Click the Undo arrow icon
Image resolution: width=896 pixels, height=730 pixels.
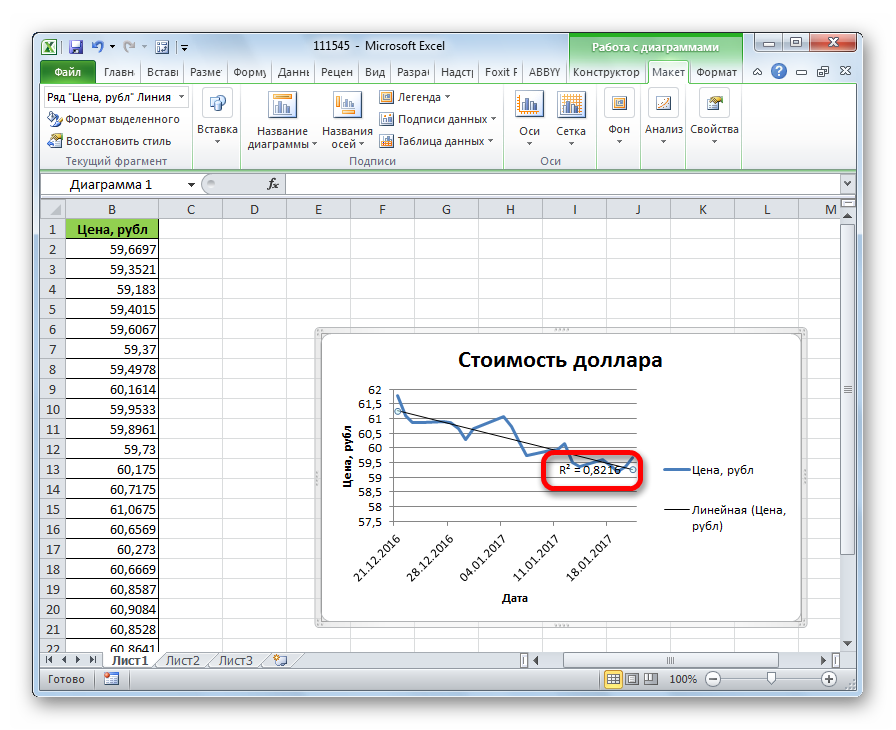[x=98, y=46]
